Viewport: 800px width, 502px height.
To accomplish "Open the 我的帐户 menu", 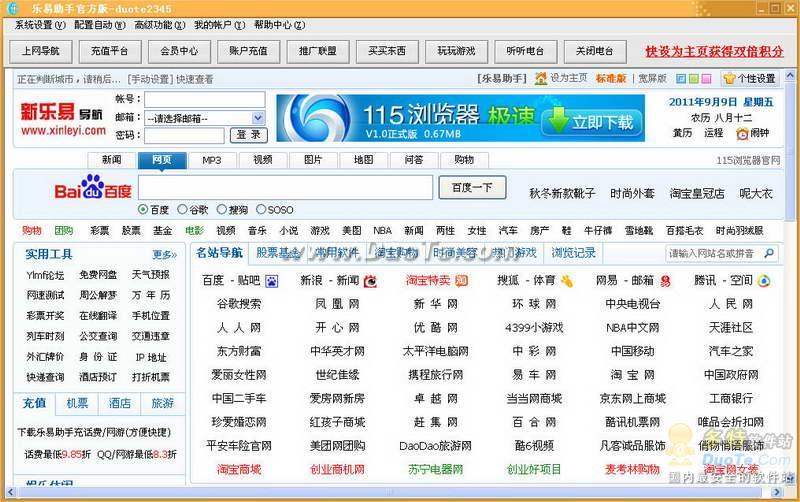I will (219, 25).
